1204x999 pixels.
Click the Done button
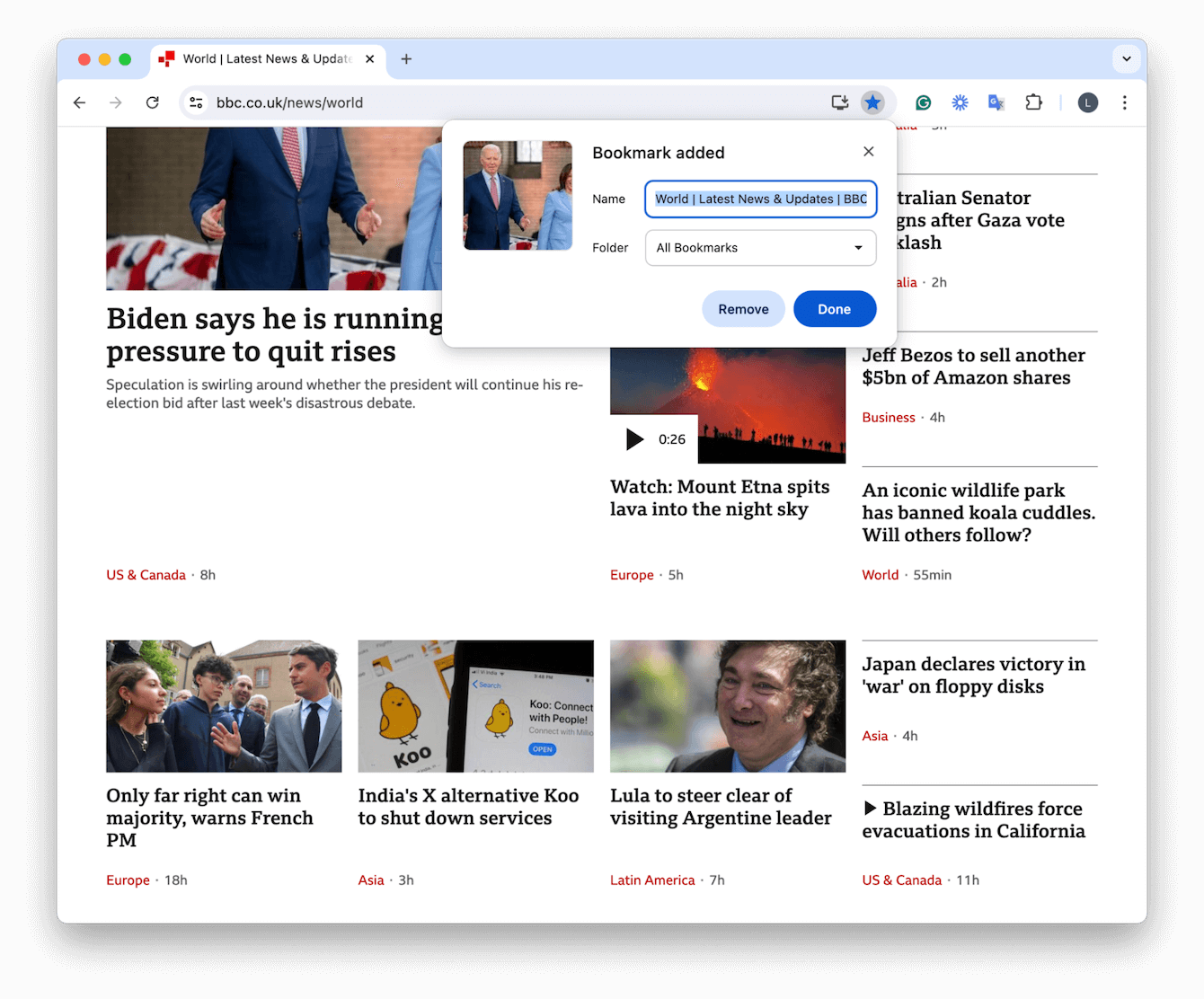[x=834, y=308]
